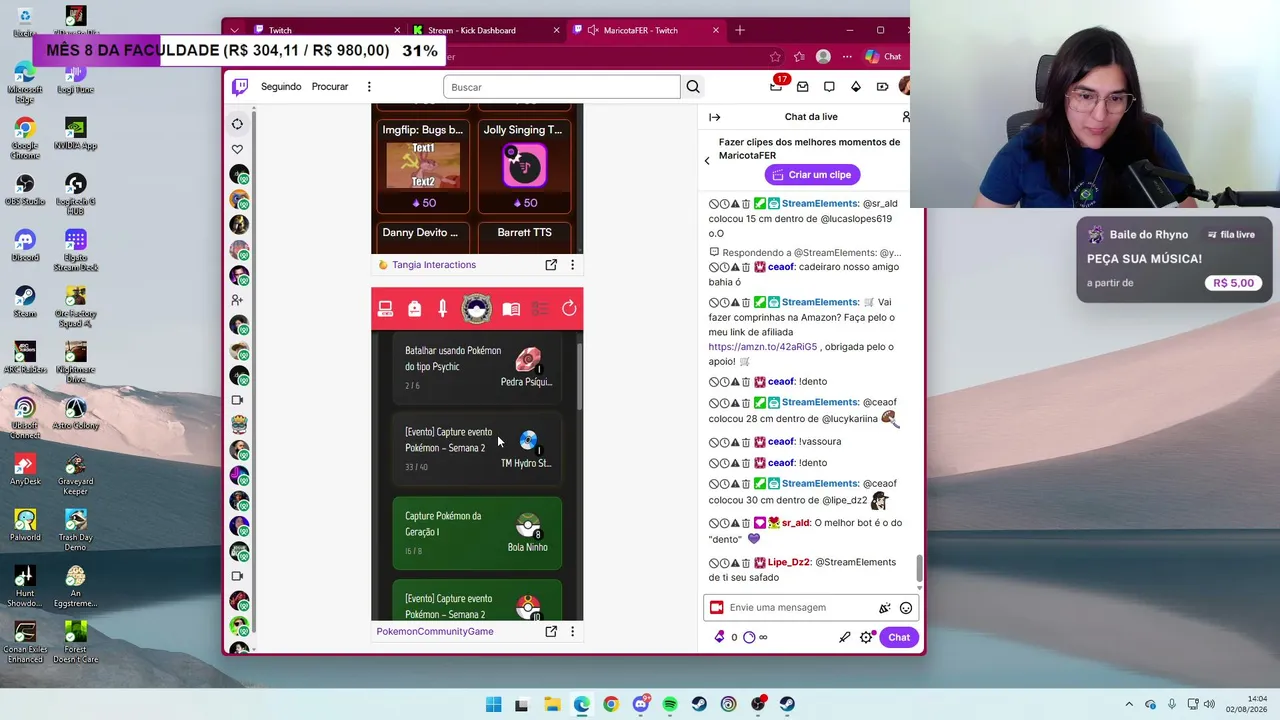Open the Pokémon sword battle icon
The image size is (1280, 720).
pos(442,309)
